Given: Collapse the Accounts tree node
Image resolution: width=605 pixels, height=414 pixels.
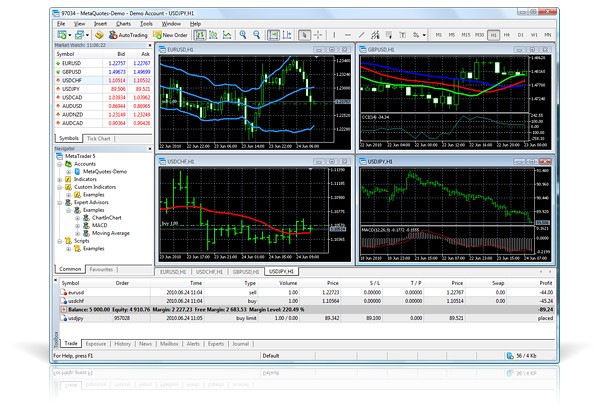Looking at the screenshot, I should [x=60, y=164].
